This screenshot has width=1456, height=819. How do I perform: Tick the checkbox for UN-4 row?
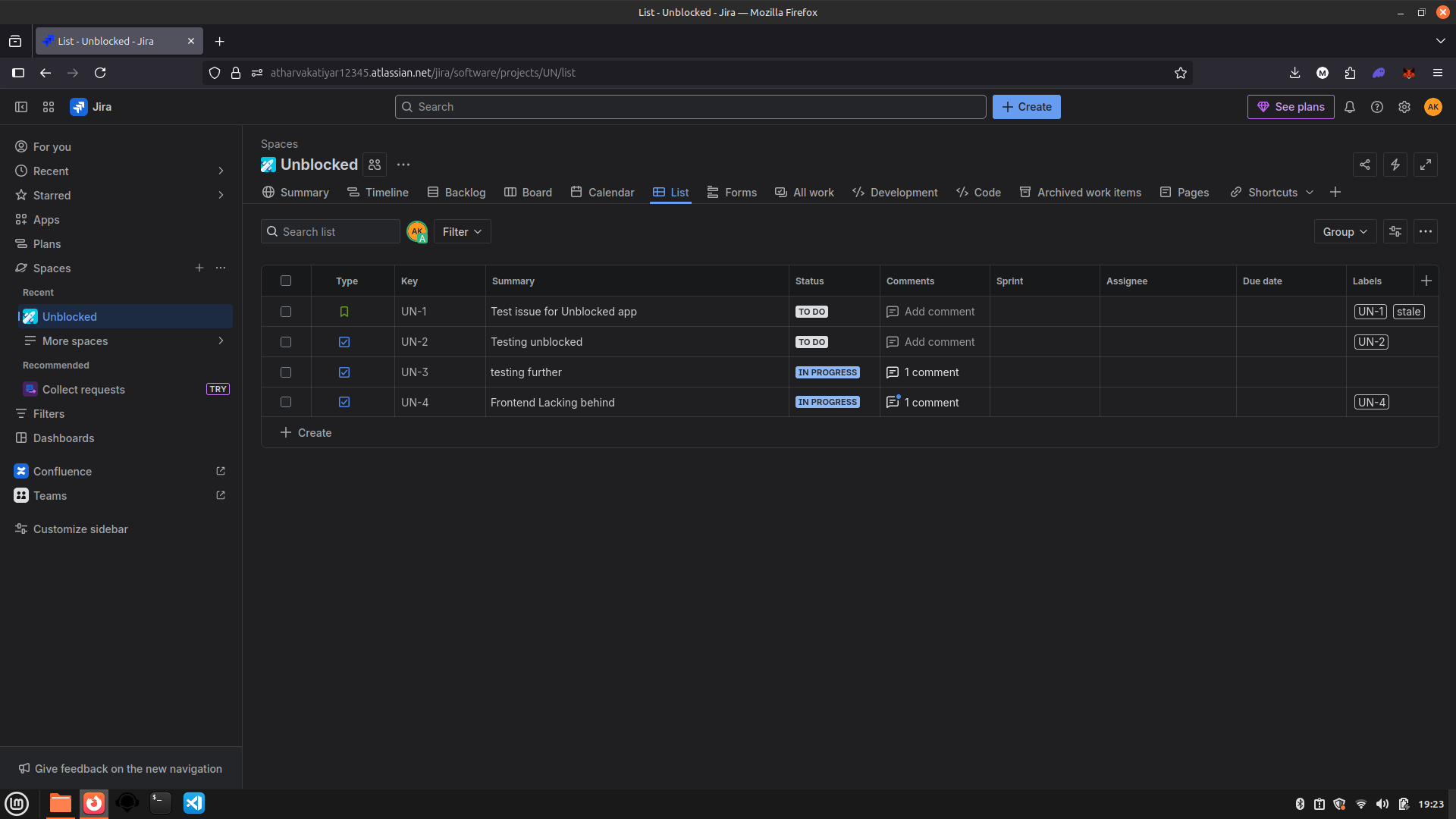[x=286, y=402]
